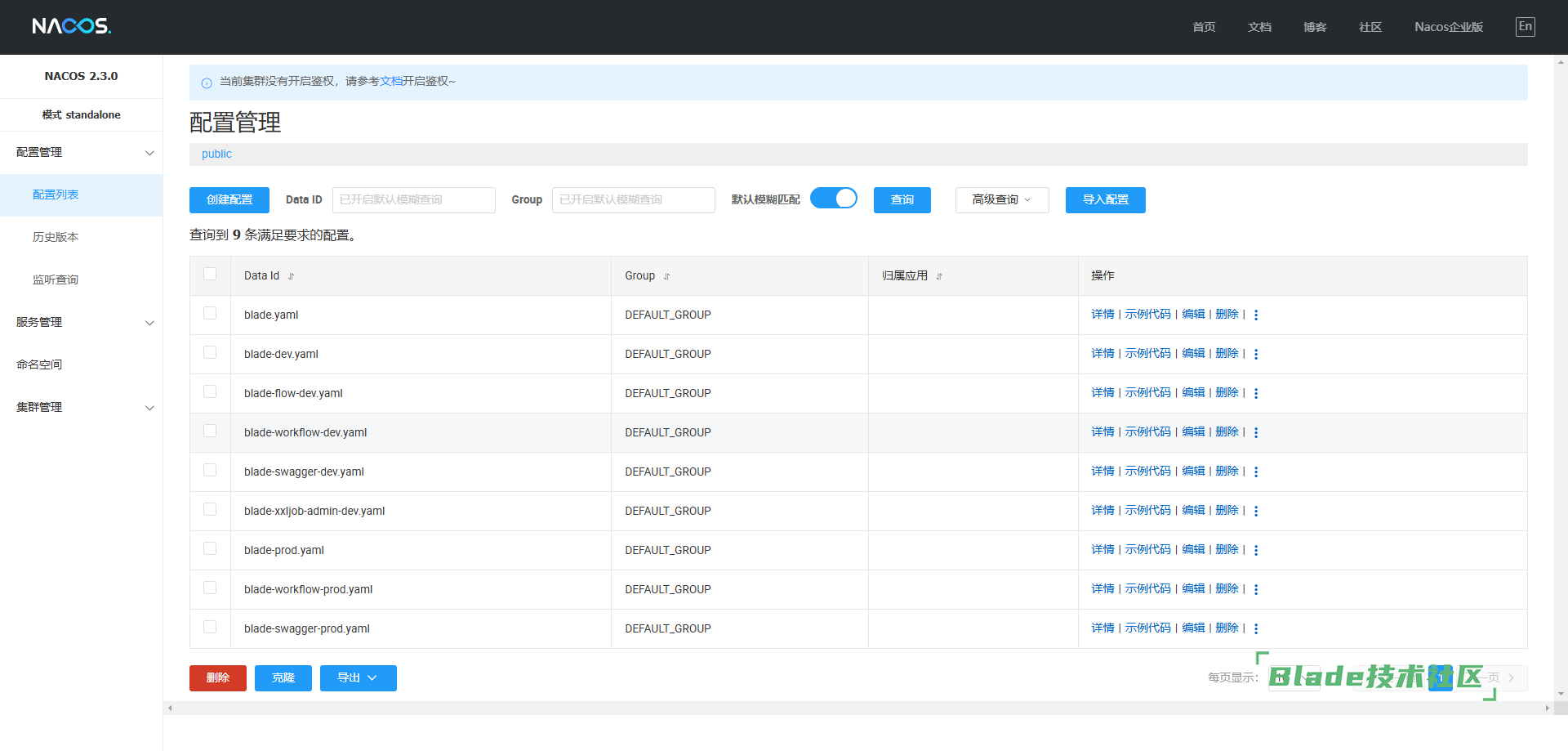This screenshot has height=751, width=1568.
Task: Expand the 服务管理 sidebar menu
Action: coord(82,323)
